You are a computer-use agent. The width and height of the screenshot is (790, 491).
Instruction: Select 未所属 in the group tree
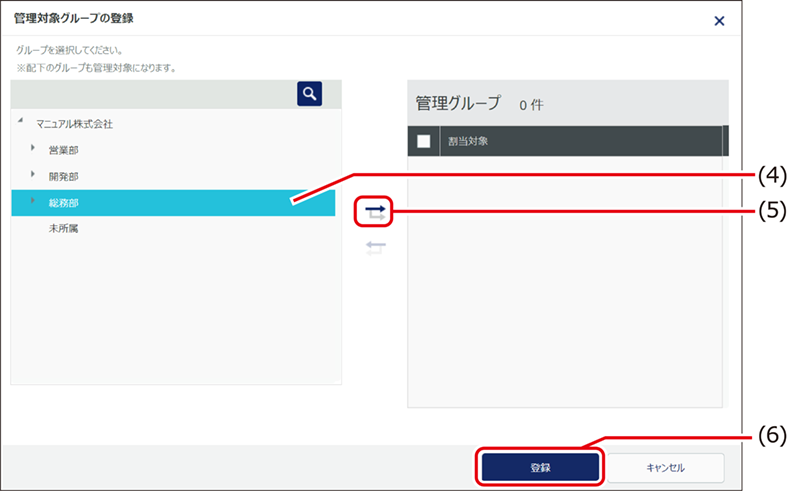coord(63,229)
